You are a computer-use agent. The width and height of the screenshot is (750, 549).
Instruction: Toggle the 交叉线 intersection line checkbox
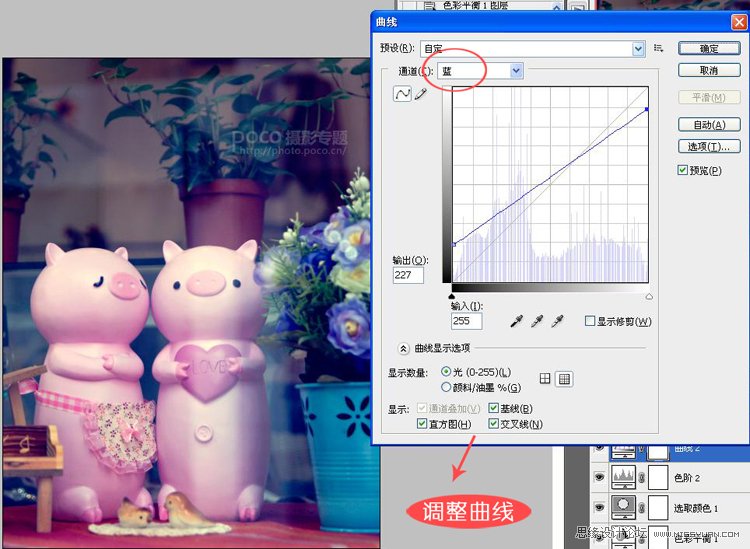pos(493,424)
